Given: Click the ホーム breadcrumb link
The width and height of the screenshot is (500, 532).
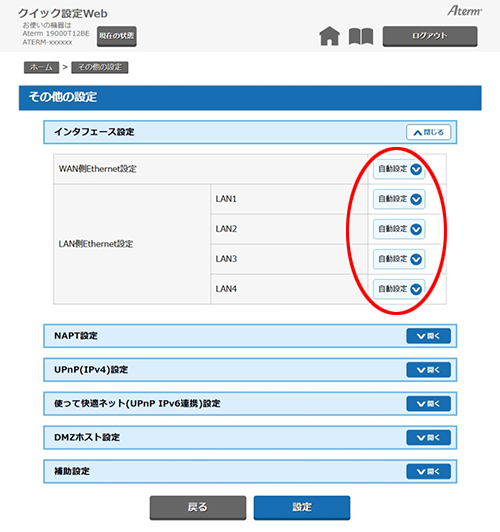Looking at the screenshot, I should click(41, 67).
